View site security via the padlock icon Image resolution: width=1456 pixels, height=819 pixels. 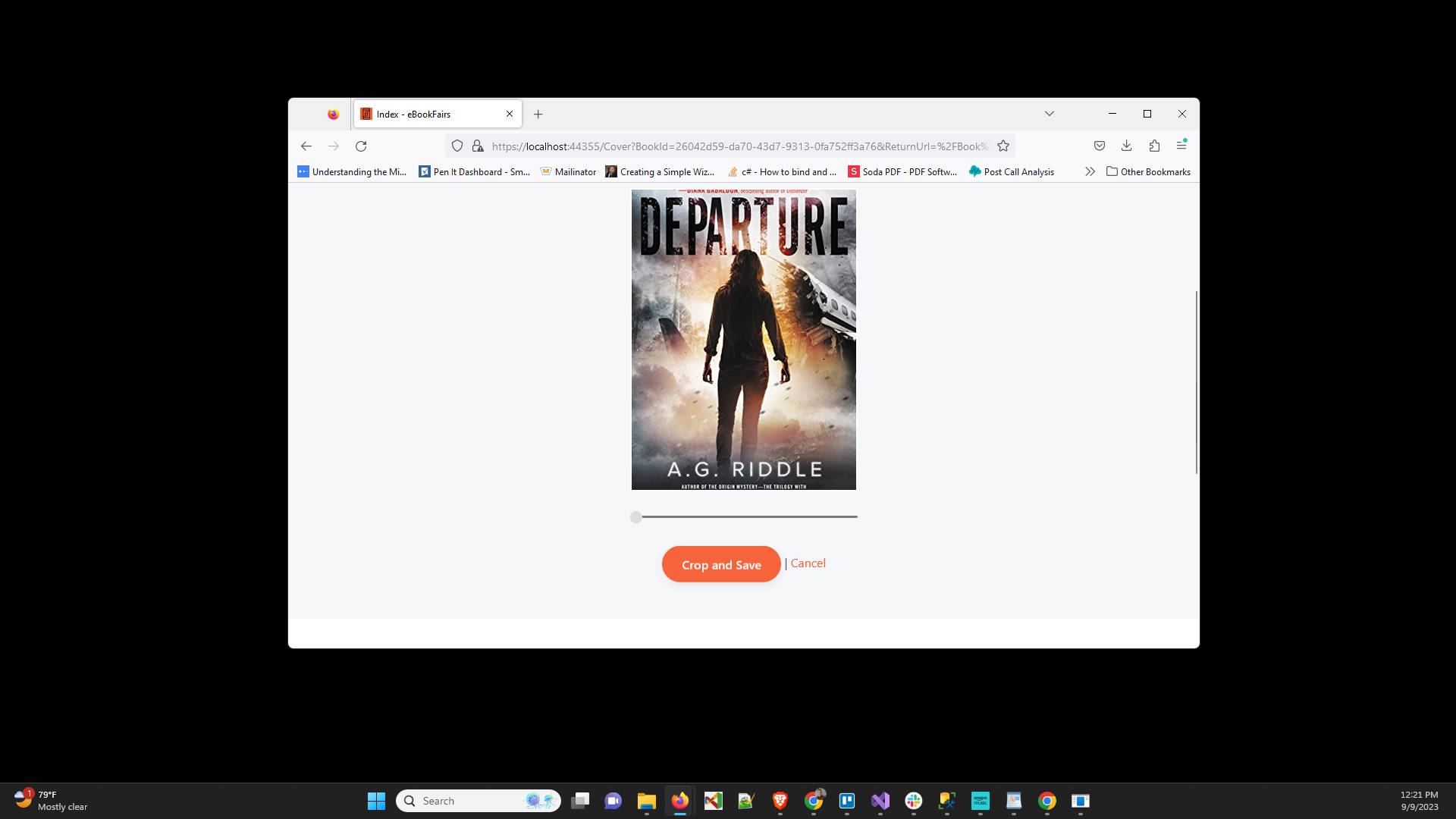(x=476, y=146)
